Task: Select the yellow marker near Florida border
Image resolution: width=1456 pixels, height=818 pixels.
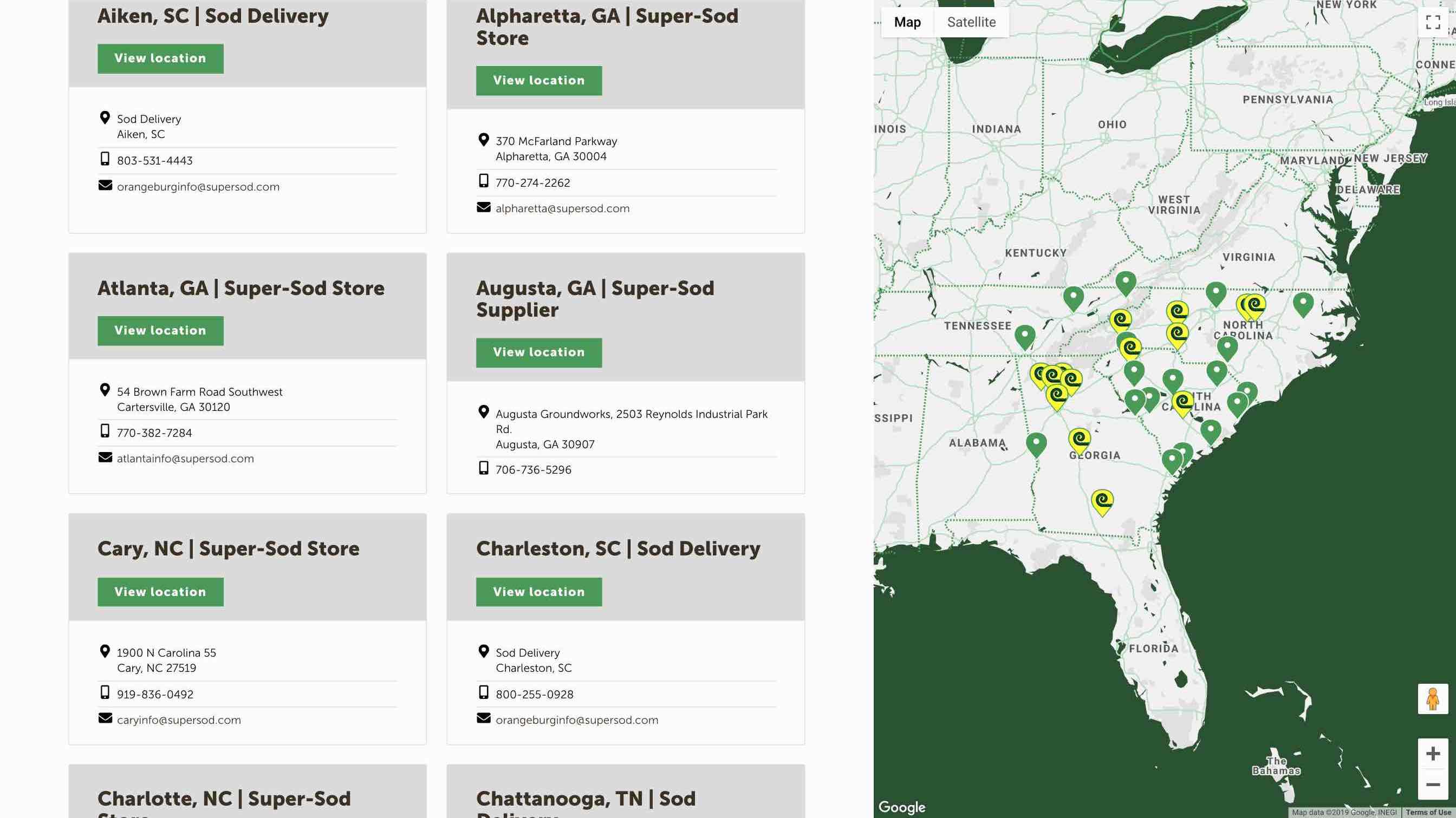Action: (1102, 502)
